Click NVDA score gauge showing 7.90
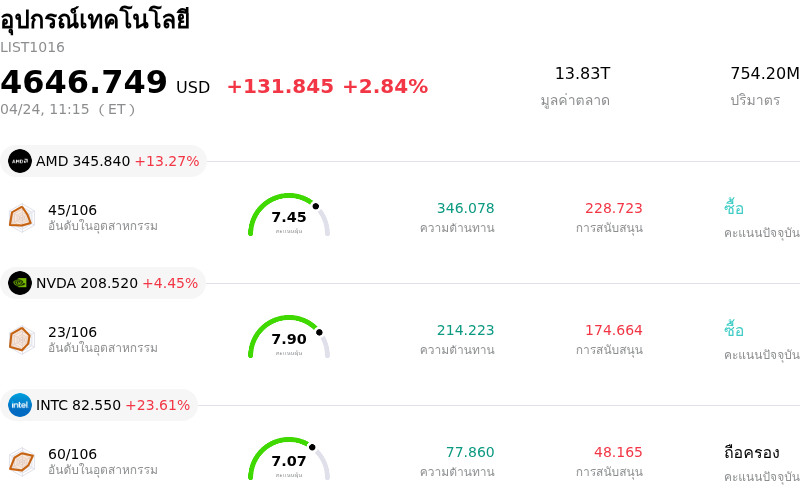Screen dimensions: 800x499 coord(289,338)
